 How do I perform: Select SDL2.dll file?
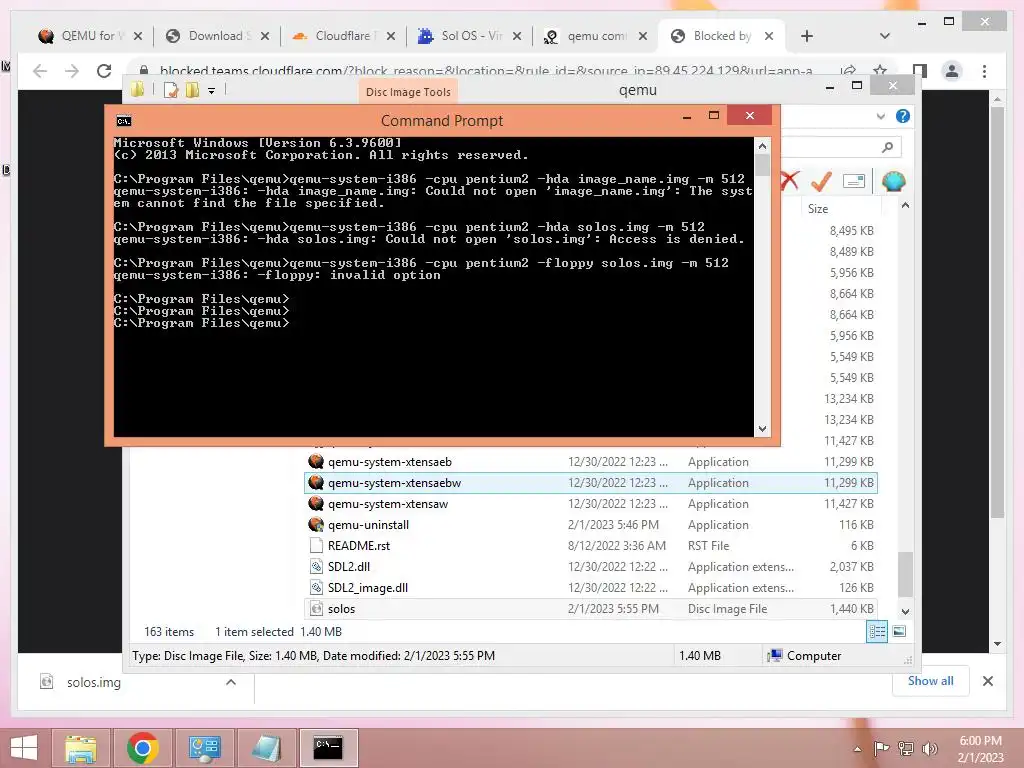click(590, 566)
